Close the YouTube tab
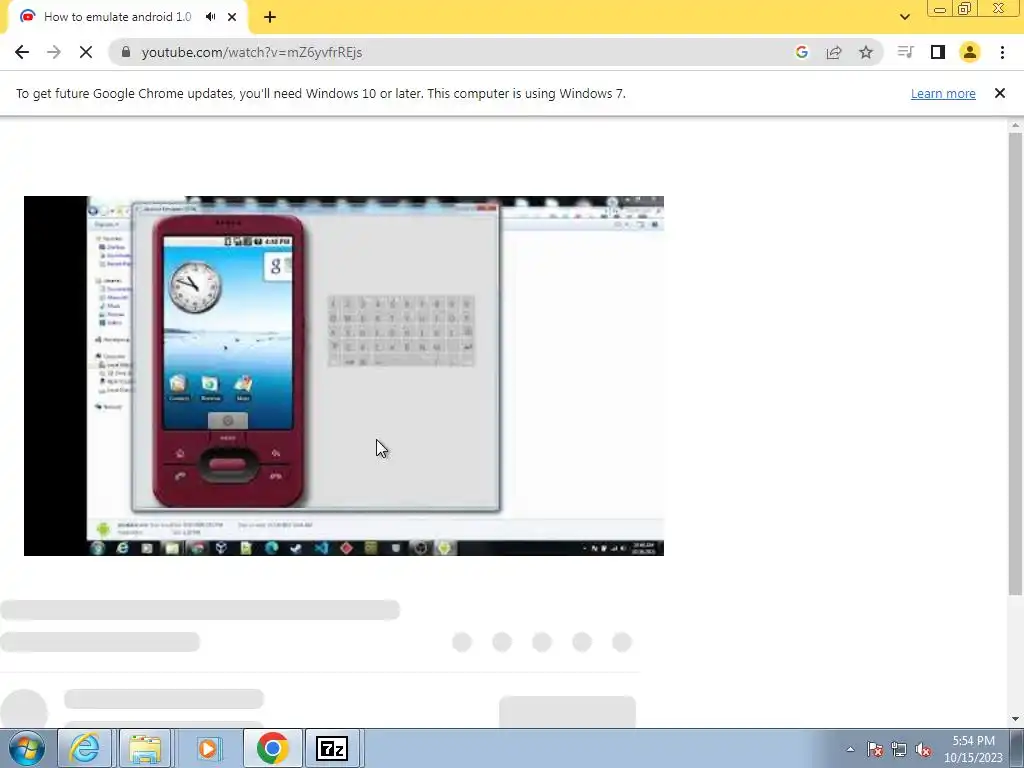The image size is (1024, 768). (x=232, y=17)
